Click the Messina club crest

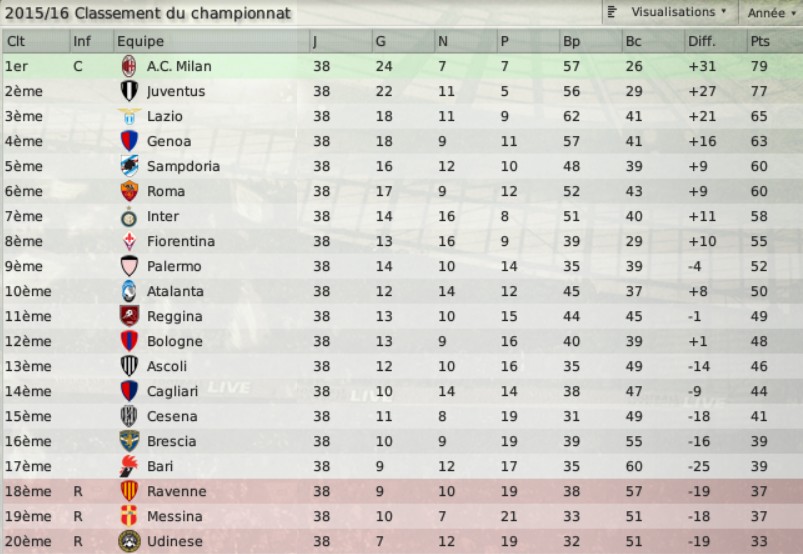point(129,516)
